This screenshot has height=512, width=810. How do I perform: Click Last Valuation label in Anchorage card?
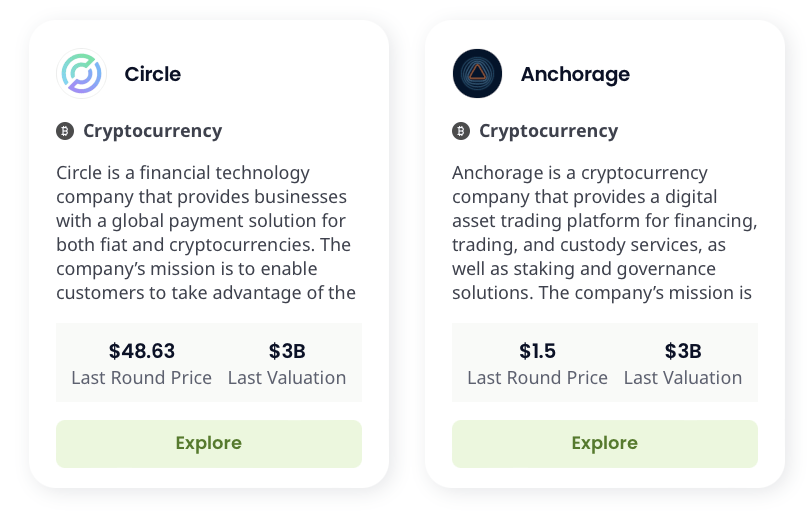click(x=682, y=378)
